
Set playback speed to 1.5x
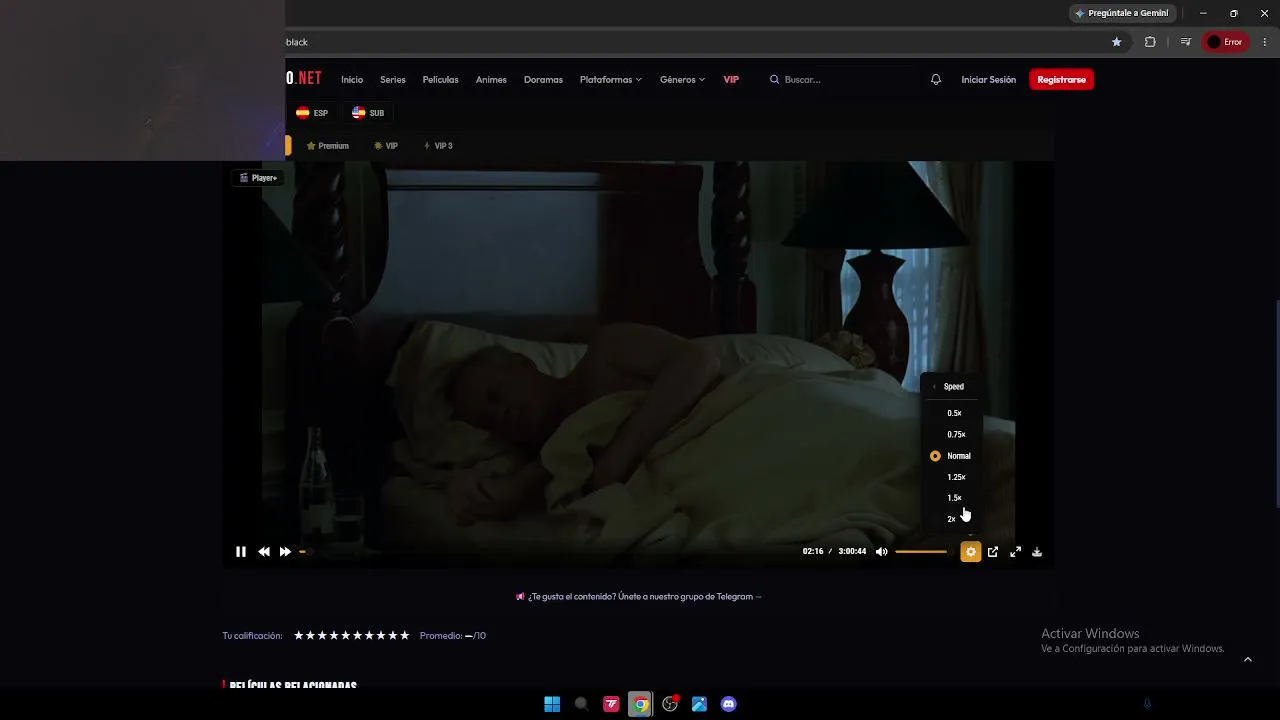pyautogui.click(x=951, y=498)
